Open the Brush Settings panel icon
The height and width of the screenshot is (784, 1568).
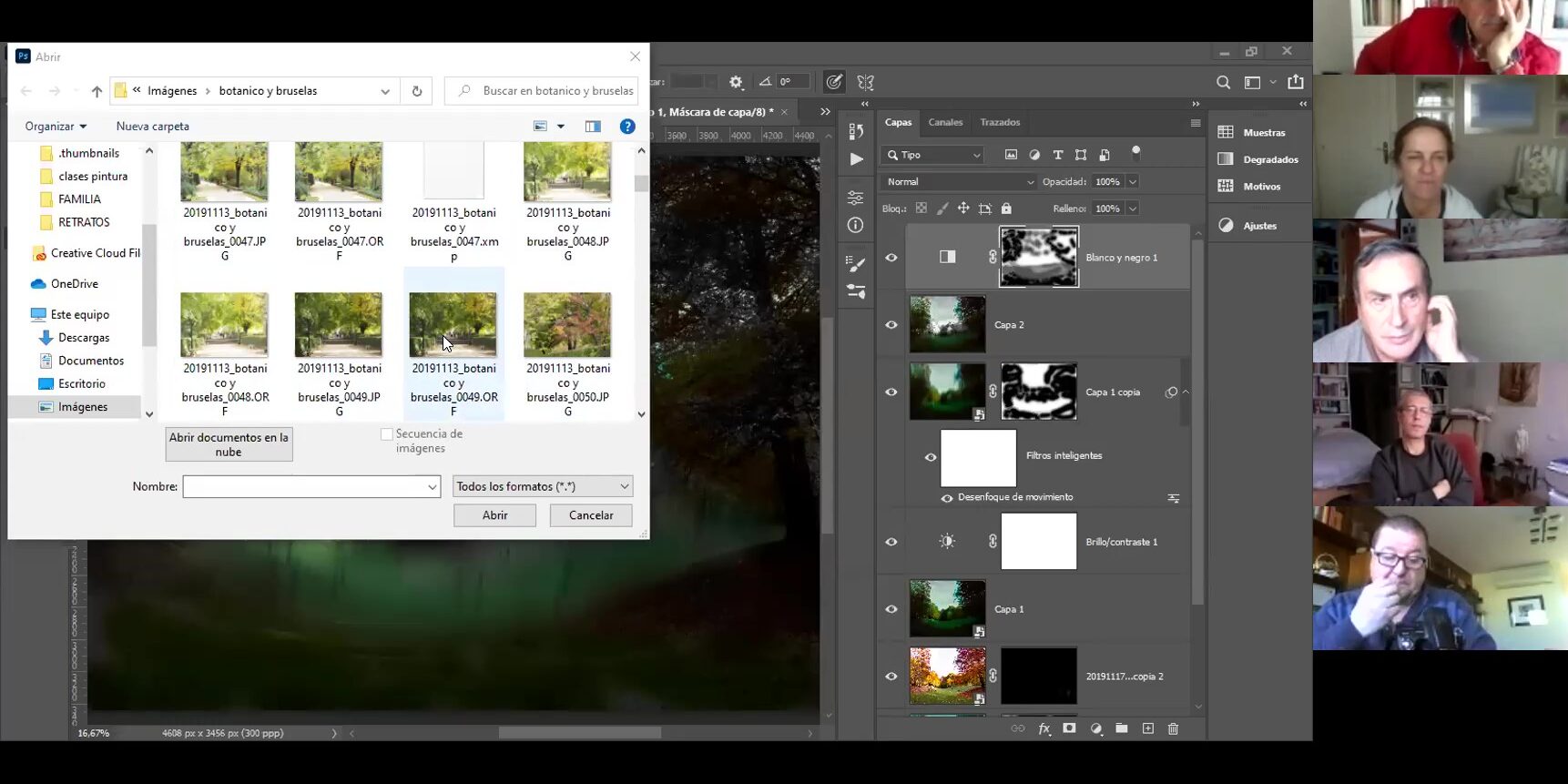(x=856, y=292)
